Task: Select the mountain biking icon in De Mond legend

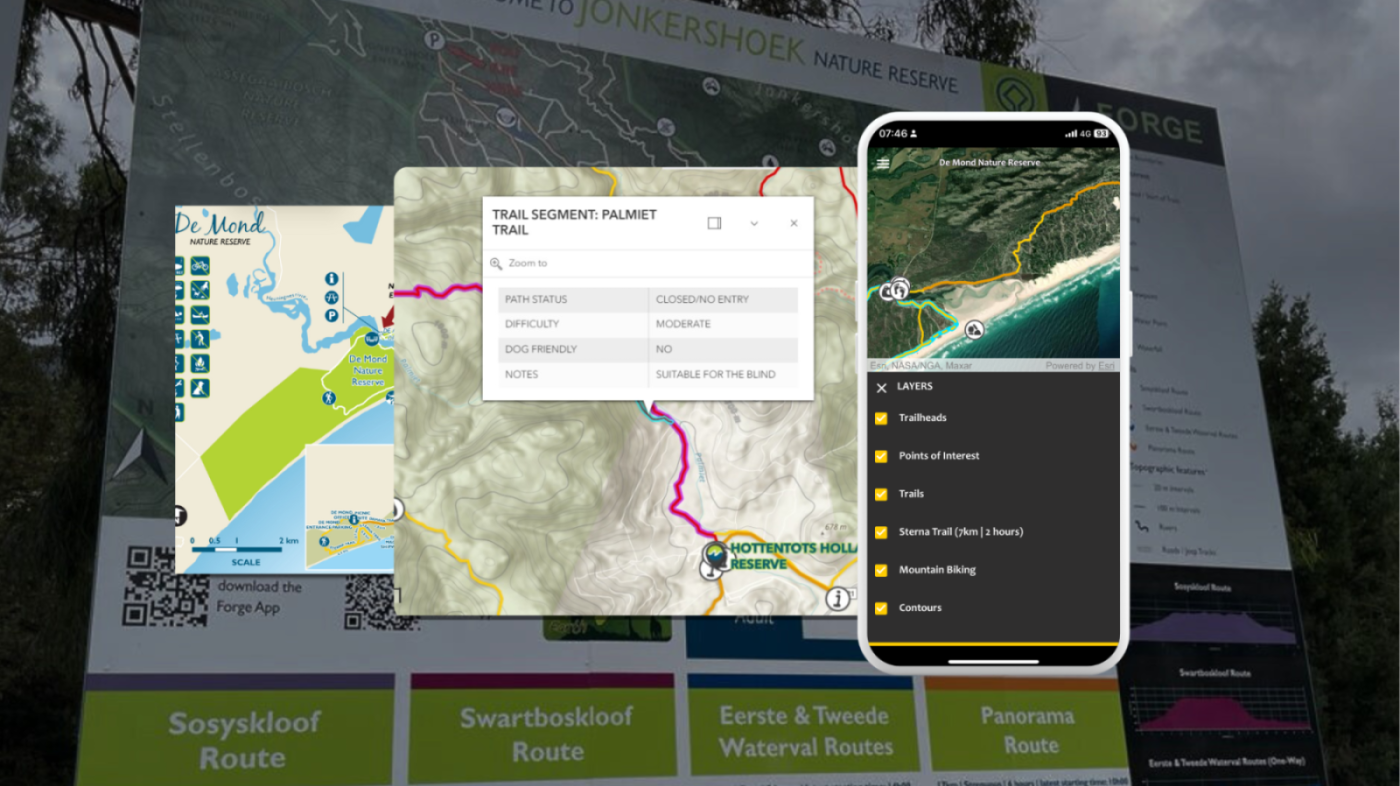Action: coord(200,267)
